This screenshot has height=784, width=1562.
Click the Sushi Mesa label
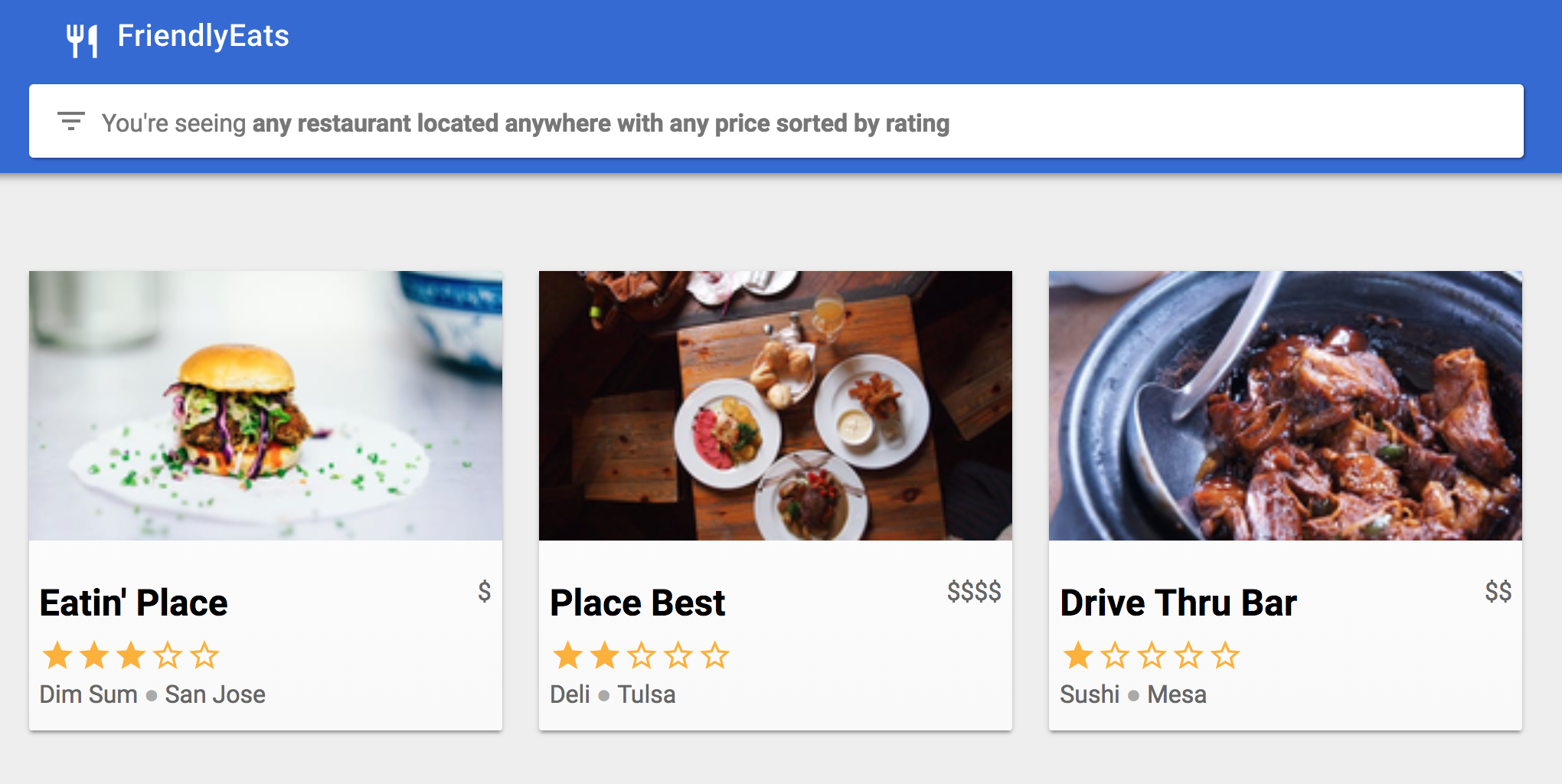click(x=1132, y=694)
